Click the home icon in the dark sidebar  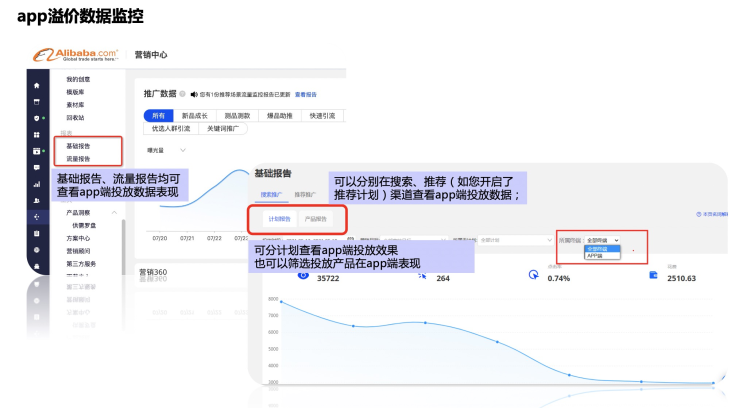pyautogui.click(x=37, y=85)
